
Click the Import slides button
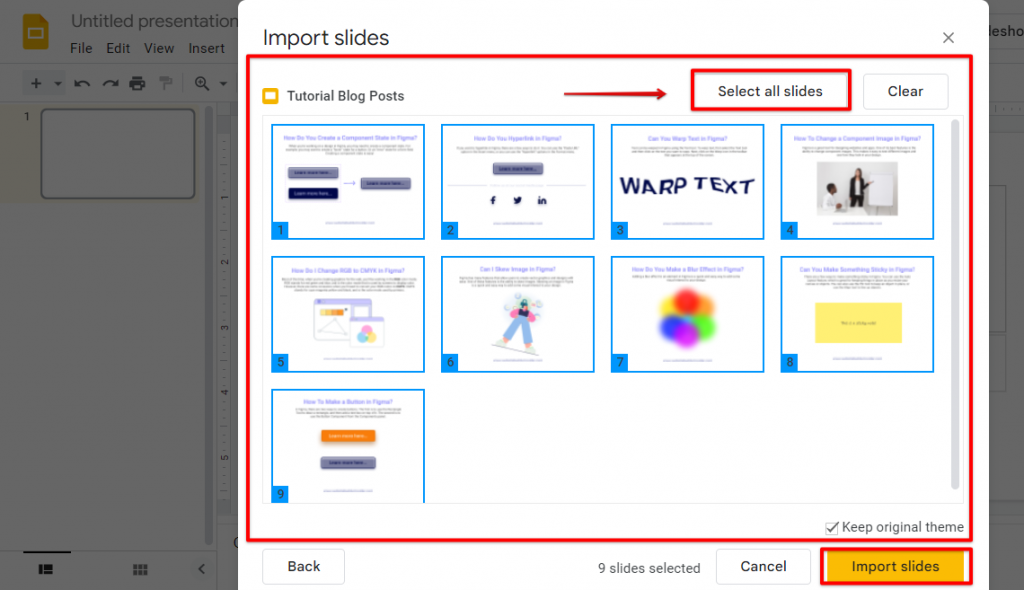895,566
